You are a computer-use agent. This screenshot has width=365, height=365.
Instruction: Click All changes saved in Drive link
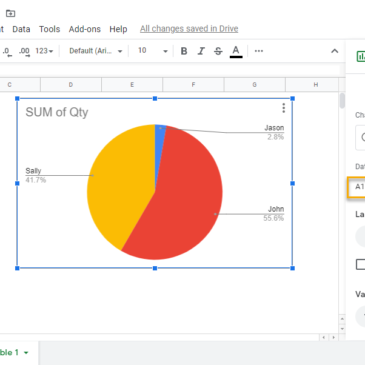(189, 29)
